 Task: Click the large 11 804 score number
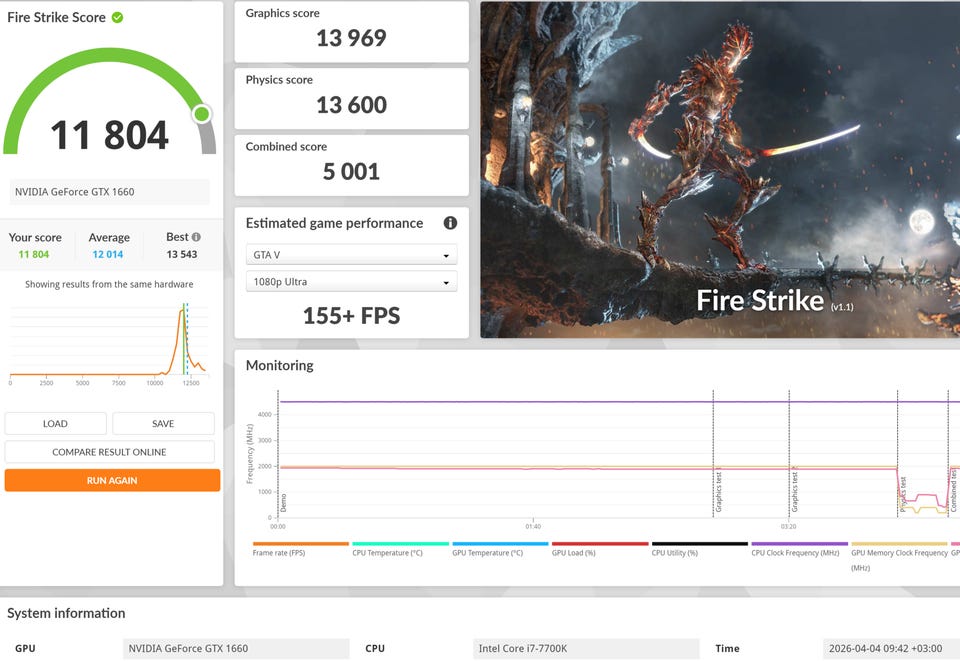click(x=110, y=135)
